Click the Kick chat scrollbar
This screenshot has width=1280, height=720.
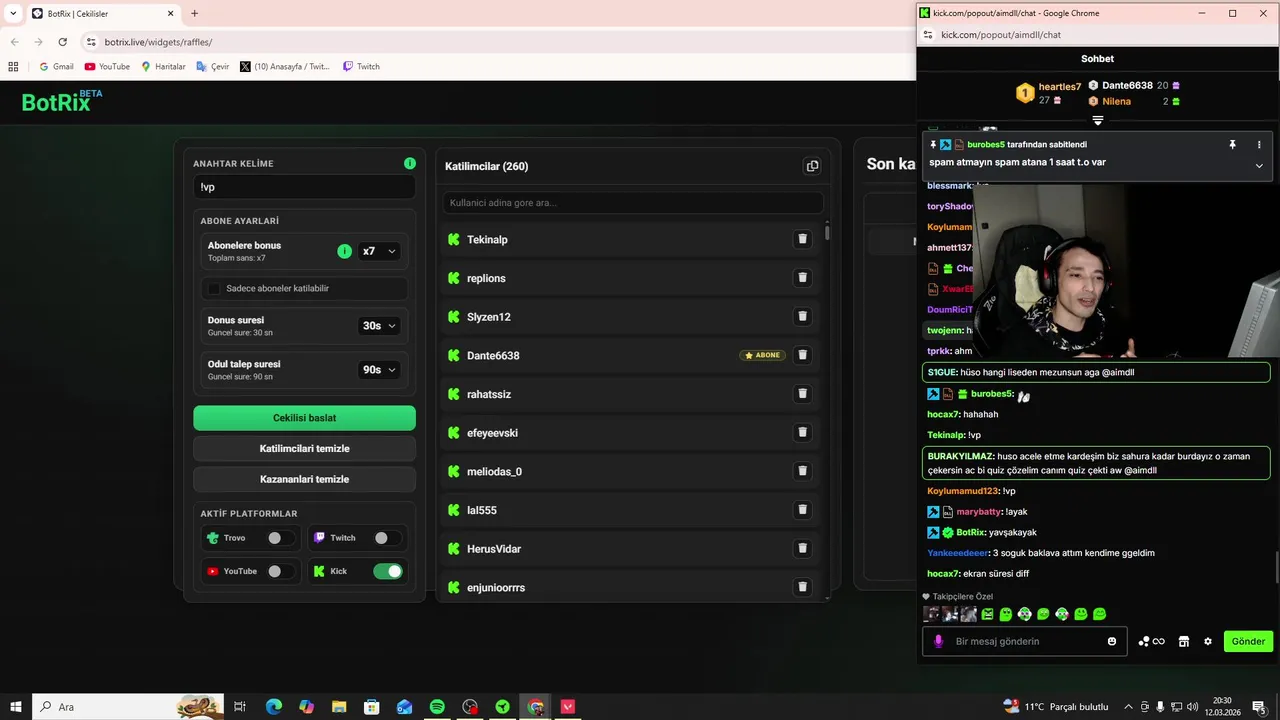(1276, 566)
